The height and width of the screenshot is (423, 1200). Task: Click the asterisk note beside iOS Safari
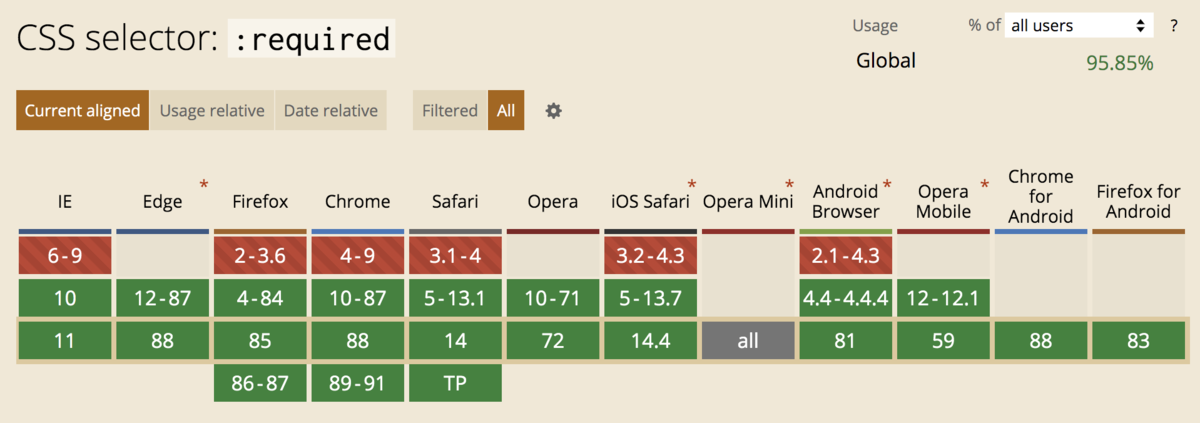(691, 185)
